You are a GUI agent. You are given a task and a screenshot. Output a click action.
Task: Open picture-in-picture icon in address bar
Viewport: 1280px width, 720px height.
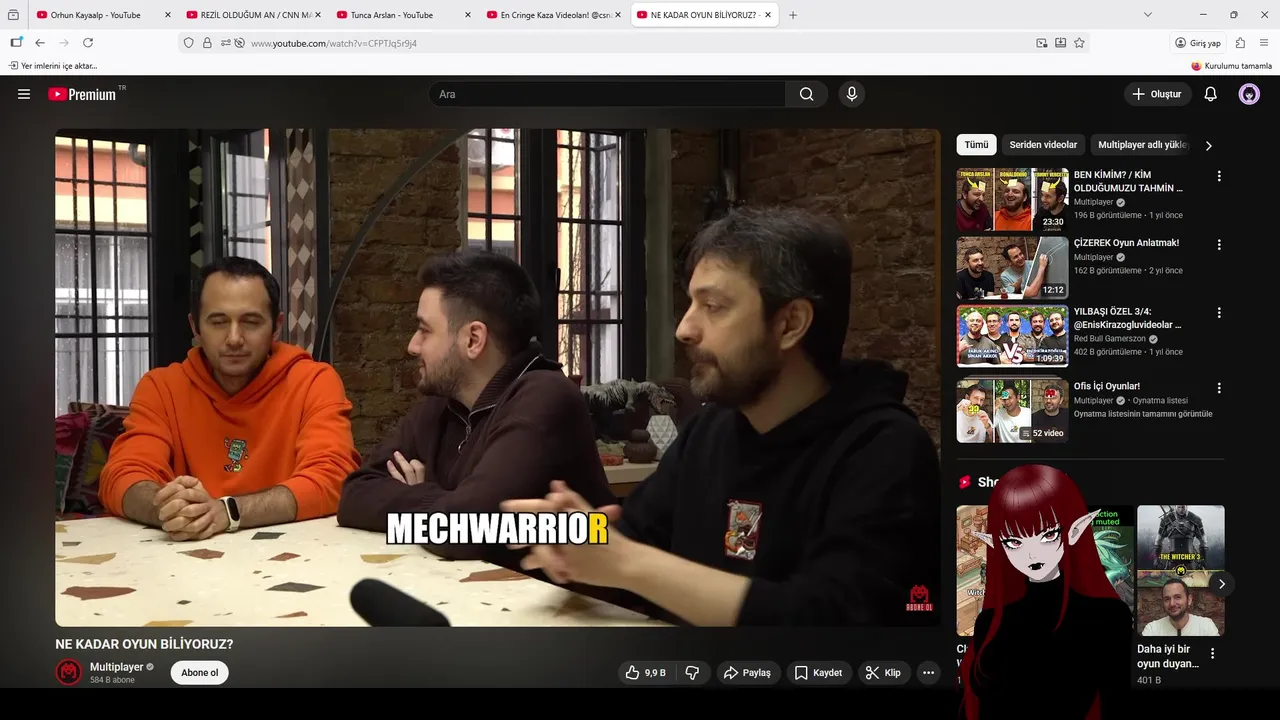[x=1042, y=43]
